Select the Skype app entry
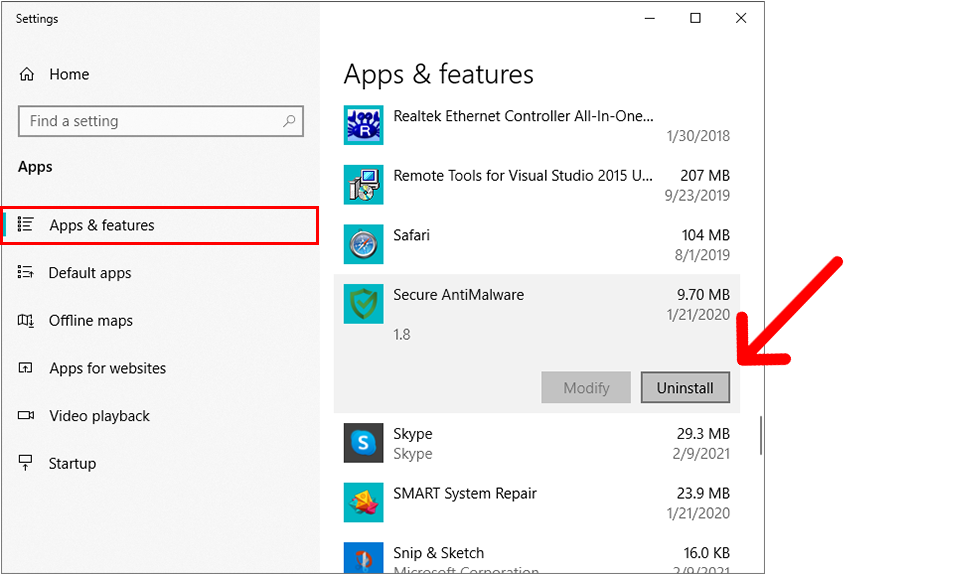This screenshot has width=969, height=577. (x=536, y=443)
